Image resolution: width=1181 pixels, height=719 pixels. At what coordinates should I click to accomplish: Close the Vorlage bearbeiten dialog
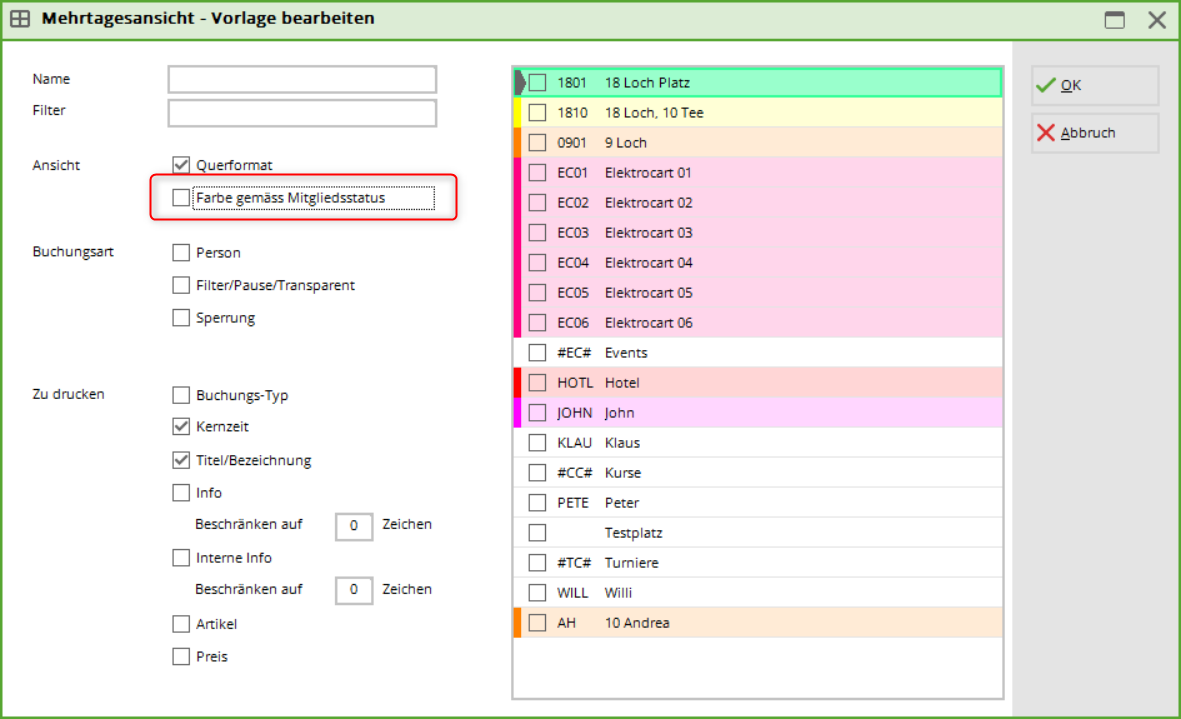(x=1157, y=19)
